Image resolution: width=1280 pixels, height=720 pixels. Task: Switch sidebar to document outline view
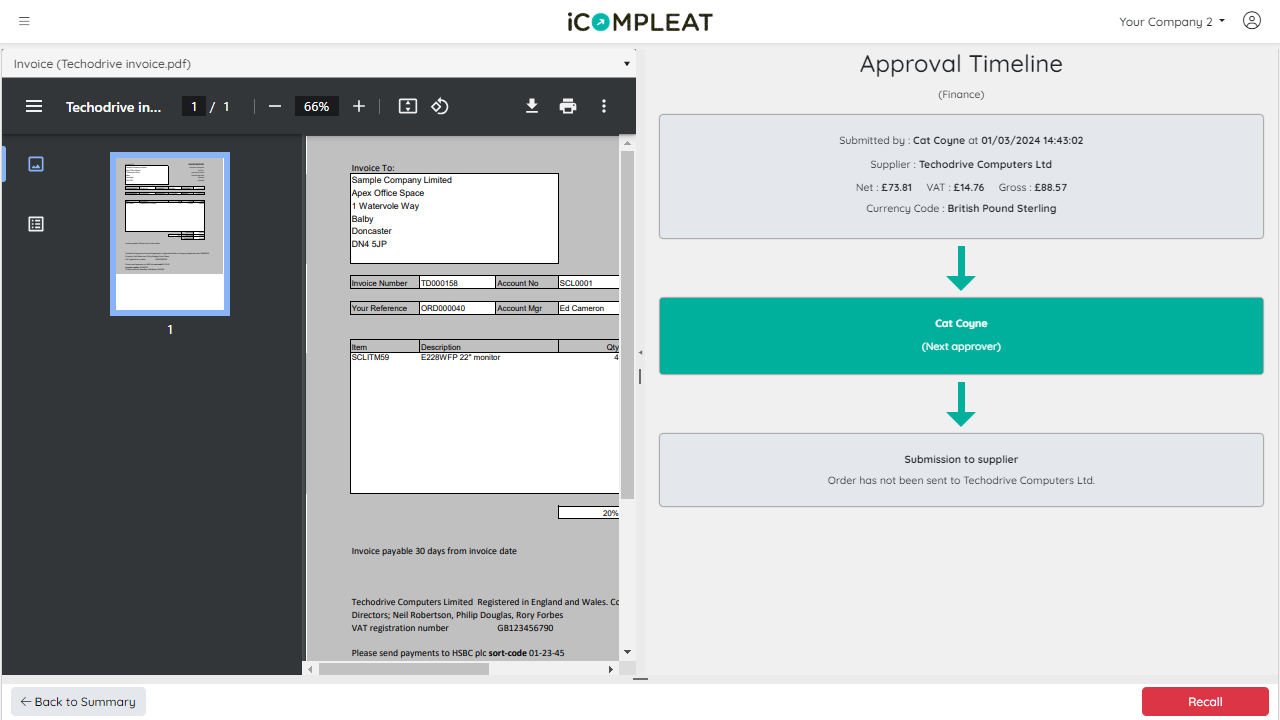coord(36,224)
